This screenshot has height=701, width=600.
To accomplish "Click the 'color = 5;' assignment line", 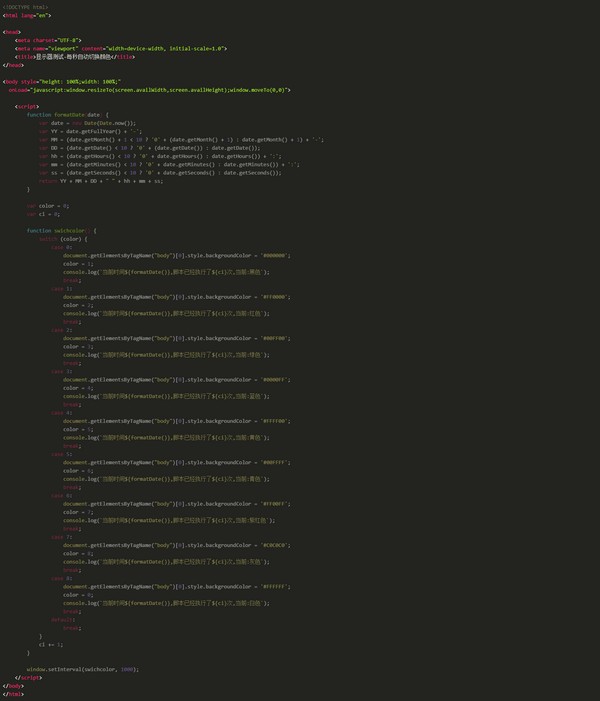I will 78,429.
